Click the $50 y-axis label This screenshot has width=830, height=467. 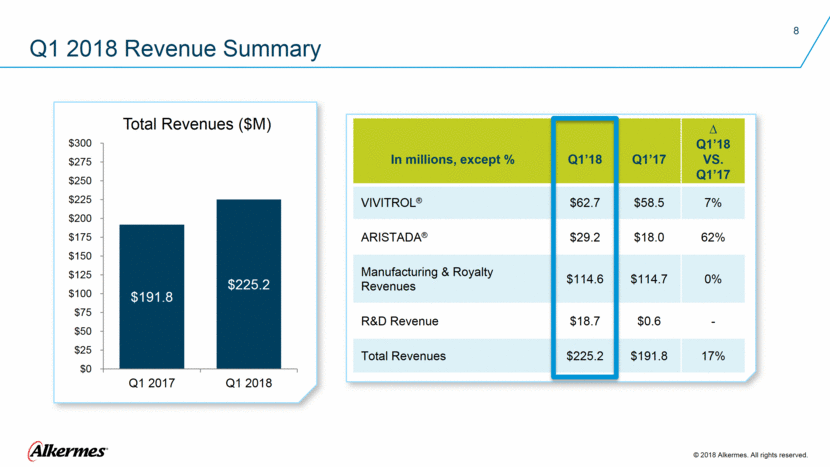pos(83,331)
